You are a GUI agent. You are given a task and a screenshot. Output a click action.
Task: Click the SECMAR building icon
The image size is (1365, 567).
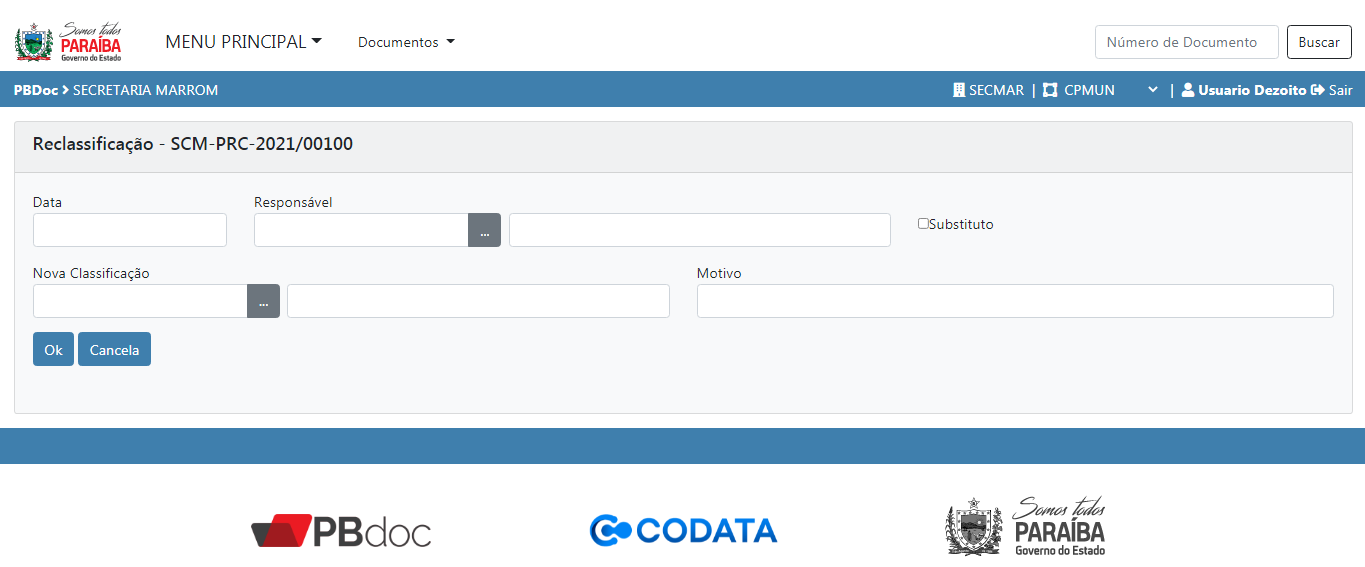[959, 90]
